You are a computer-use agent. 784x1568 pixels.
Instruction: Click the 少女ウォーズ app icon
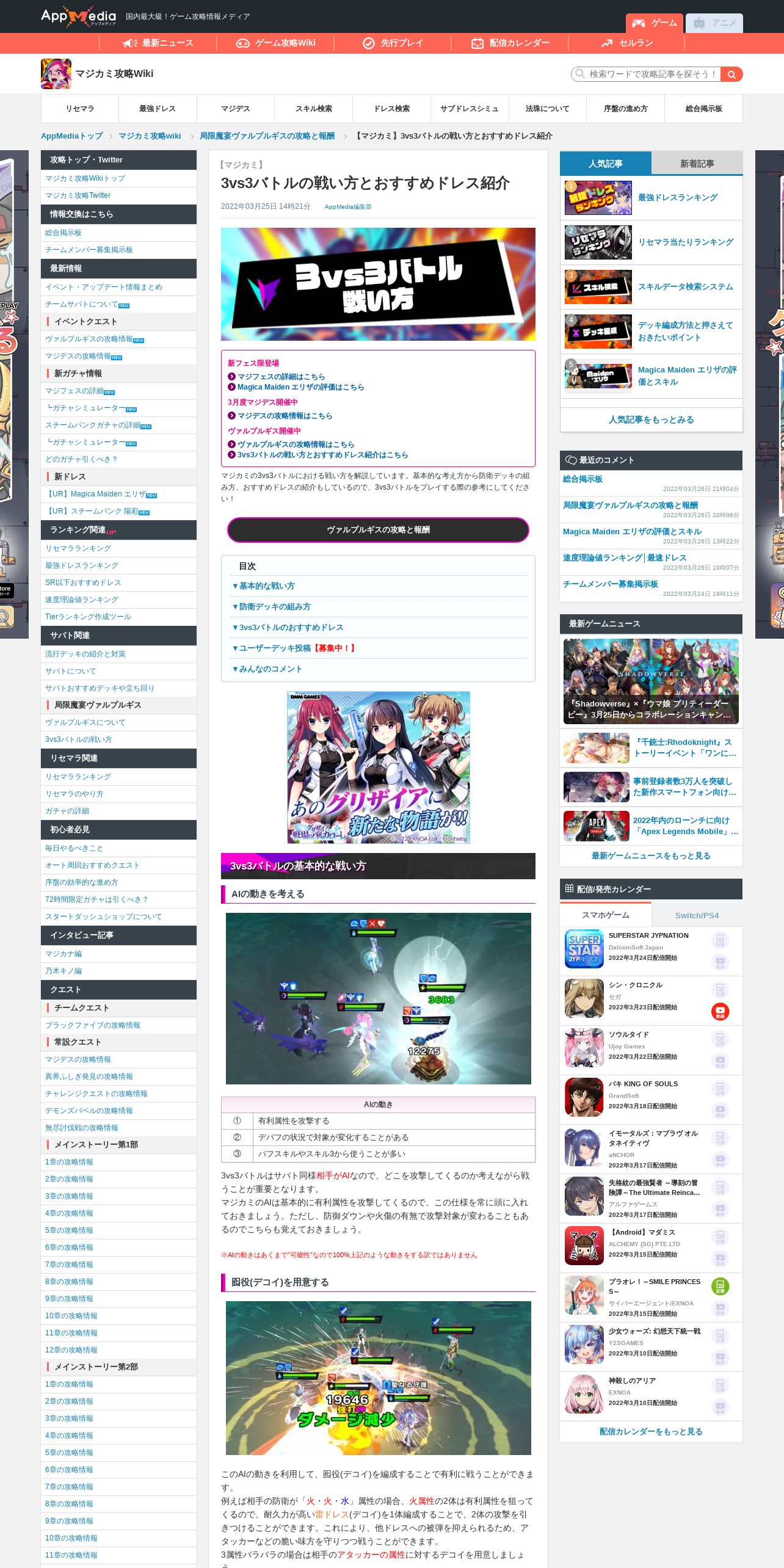coord(584,1345)
